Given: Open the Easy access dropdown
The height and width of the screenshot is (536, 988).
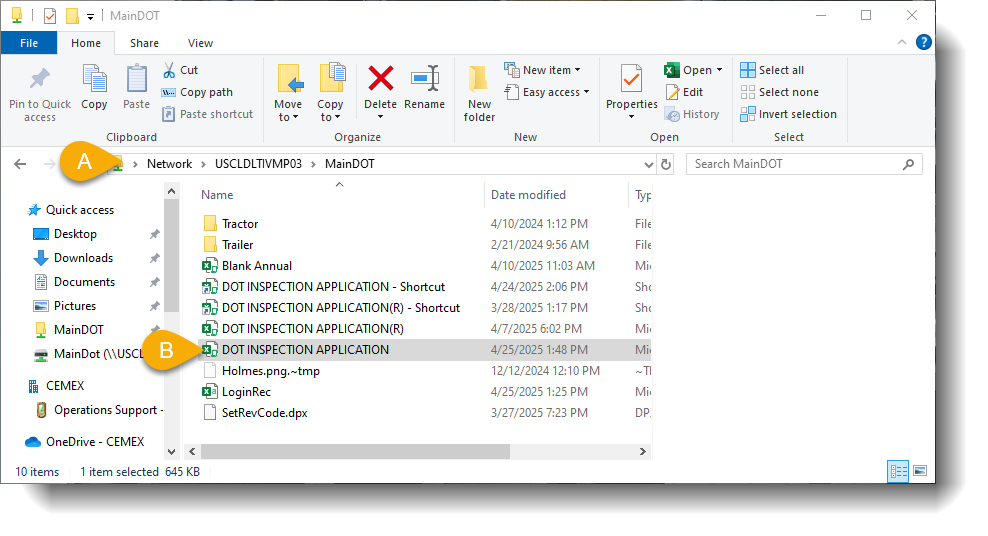Looking at the screenshot, I should click(x=547, y=92).
